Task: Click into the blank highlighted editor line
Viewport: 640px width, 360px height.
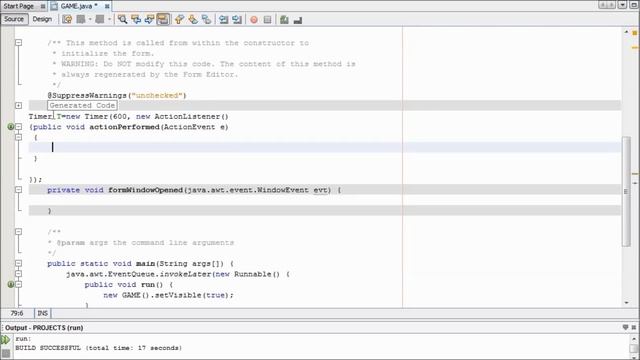Action: (x=324, y=147)
